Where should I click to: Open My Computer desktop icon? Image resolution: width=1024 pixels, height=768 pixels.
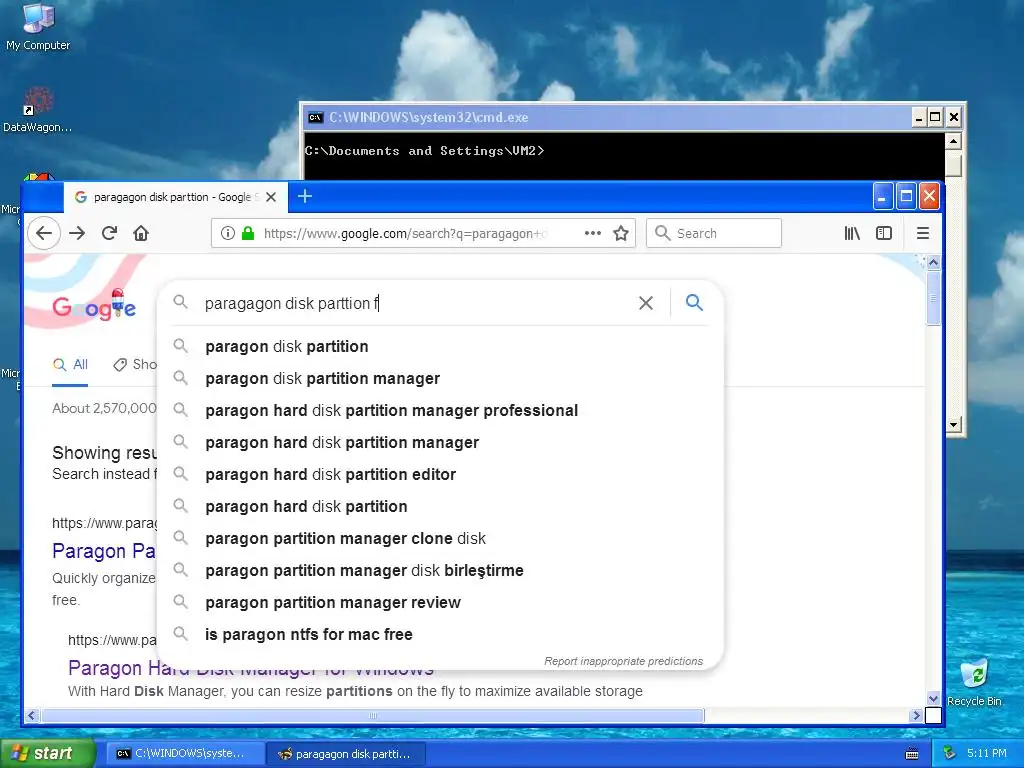pyautogui.click(x=38, y=27)
